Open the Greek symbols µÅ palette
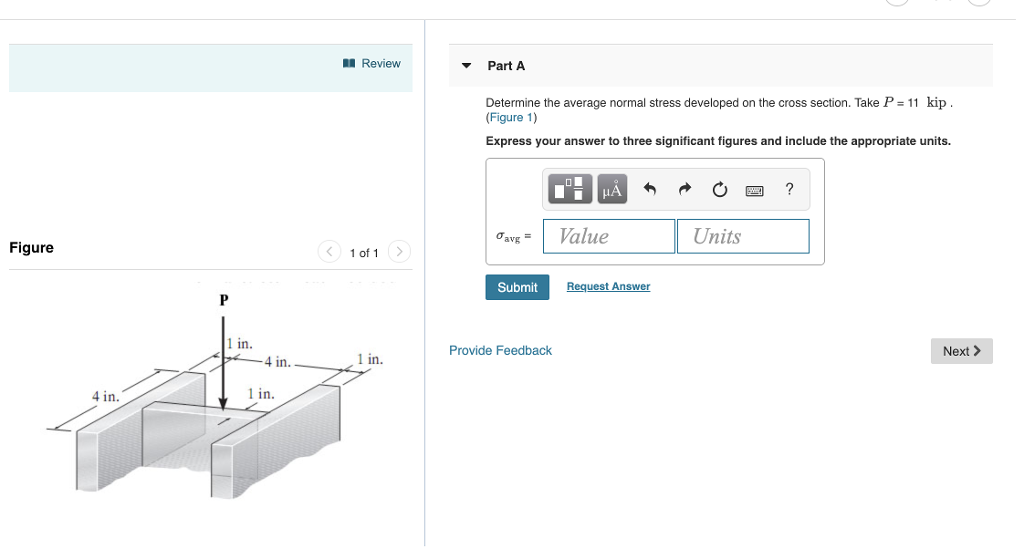This screenshot has width=1024, height=549. (x=612, y=189)
